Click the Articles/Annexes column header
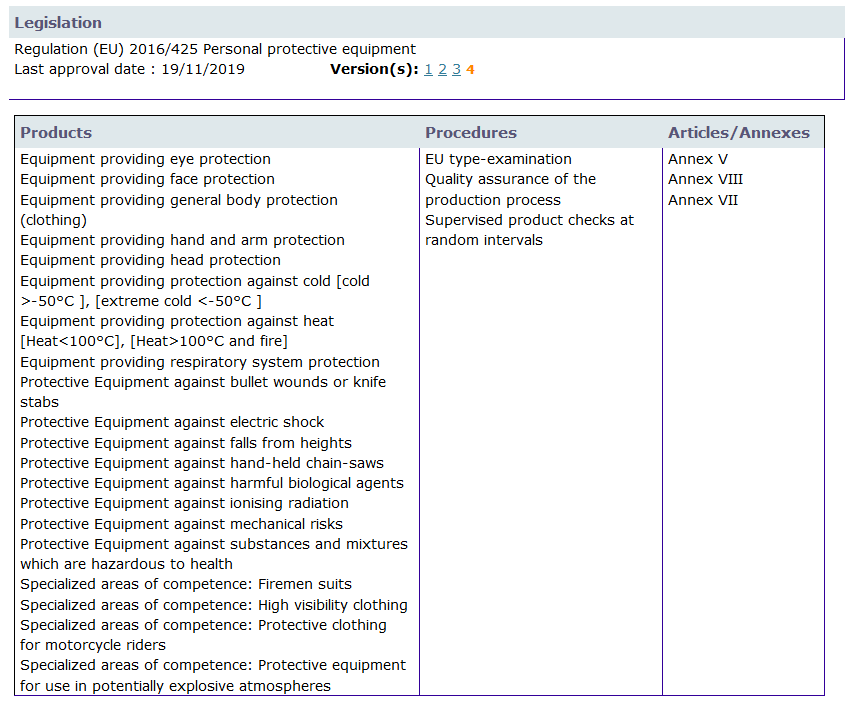 [x=739, y=133]
